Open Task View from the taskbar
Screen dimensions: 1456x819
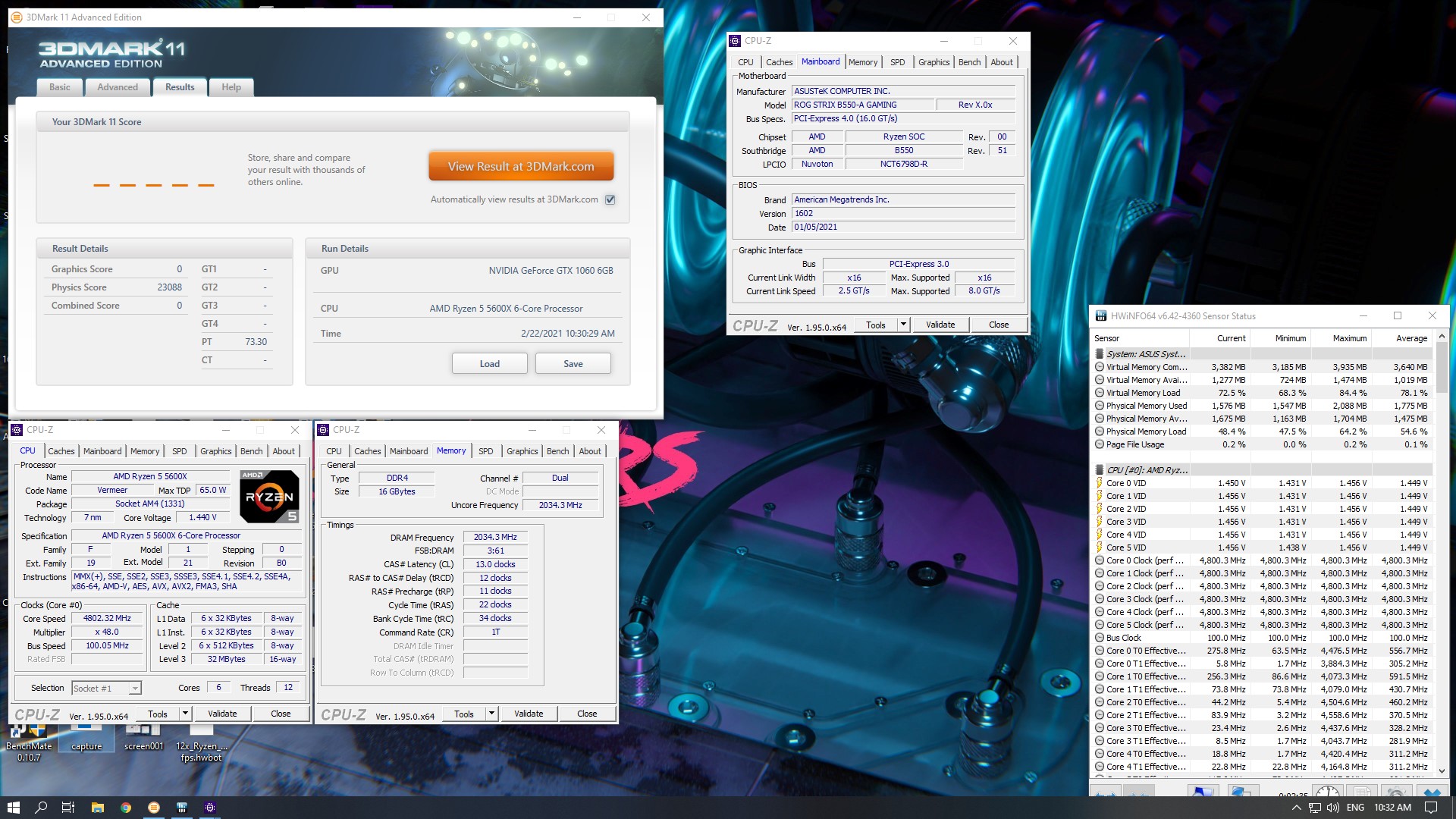tap(68, 808)
